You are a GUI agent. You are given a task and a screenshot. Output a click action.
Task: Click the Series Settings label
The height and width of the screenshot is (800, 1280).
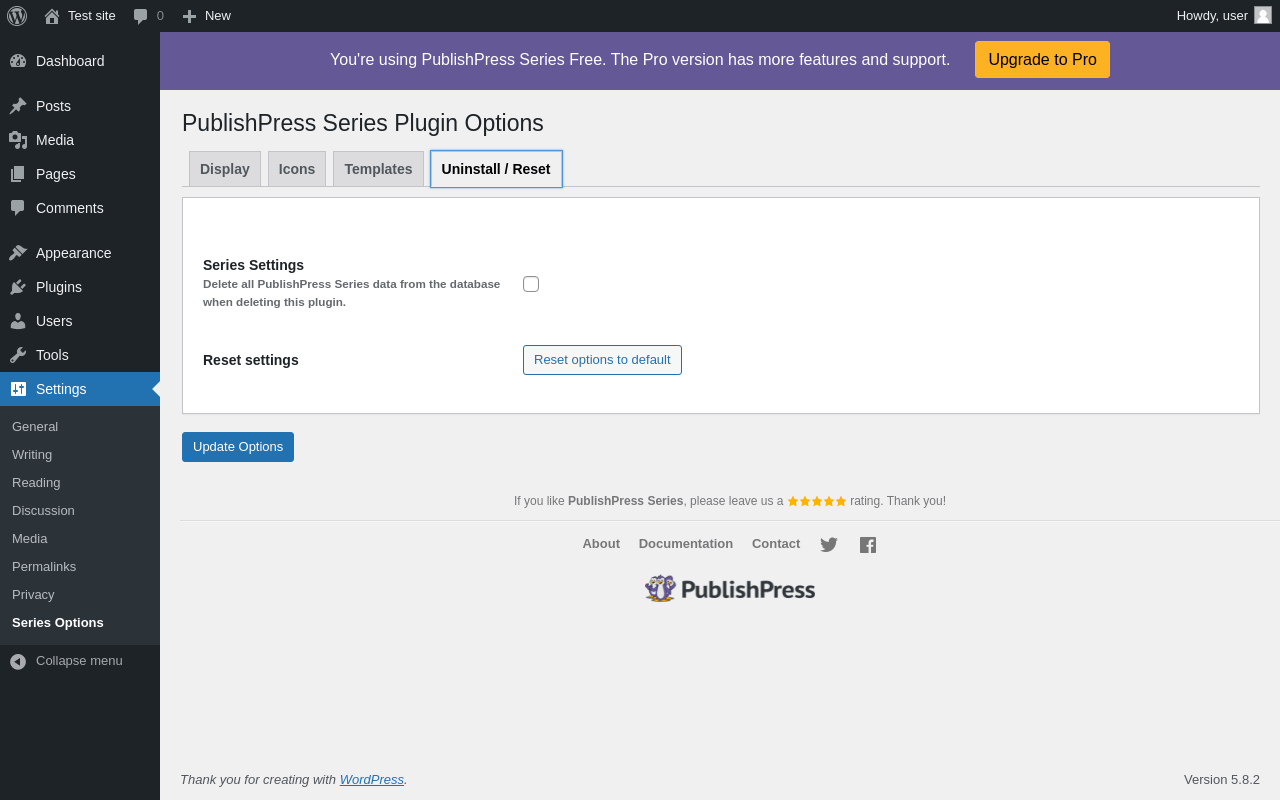click(x=253, y=265)
